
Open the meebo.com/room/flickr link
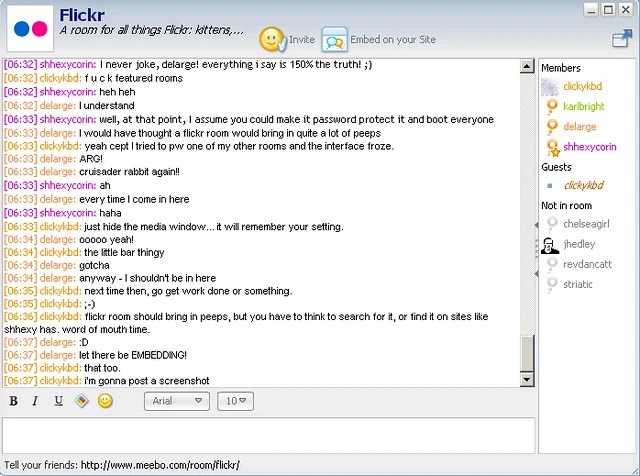[x=160, y=465]
